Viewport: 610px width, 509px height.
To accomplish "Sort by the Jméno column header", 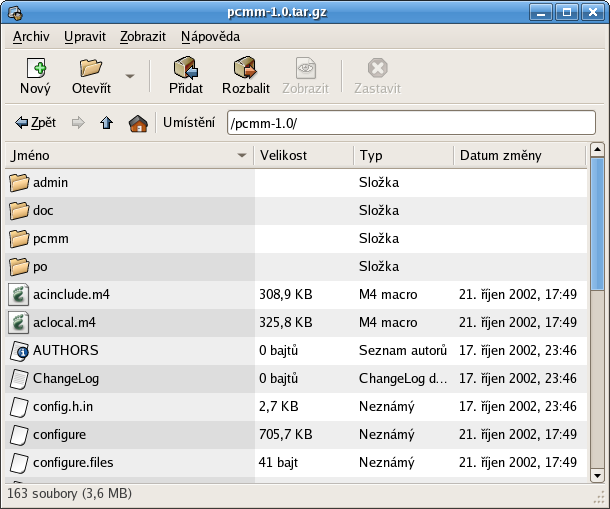I will [120, 156].
